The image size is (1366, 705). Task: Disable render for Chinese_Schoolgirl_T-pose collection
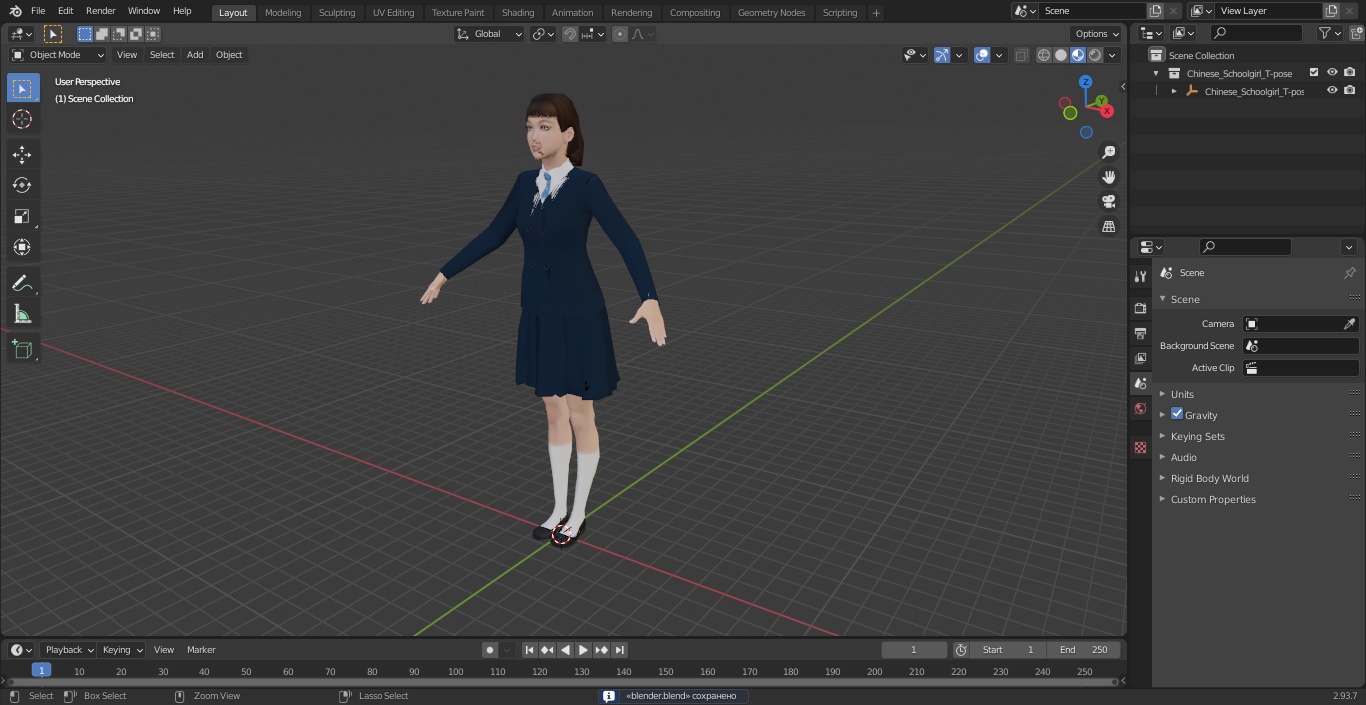pyautogui.click(x=1350, y=73)
